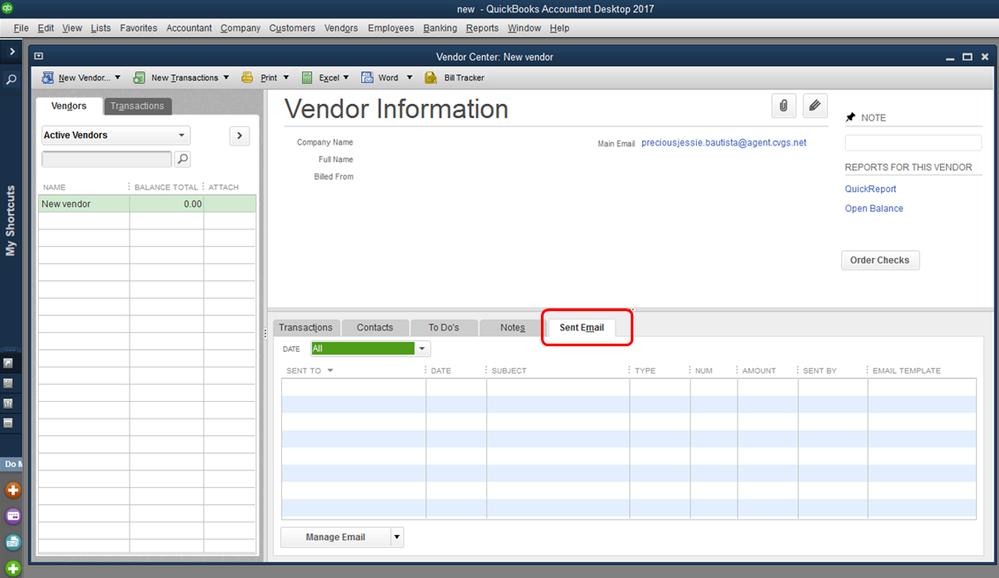This screenshot has width=999, height=578.
Task: Click the purple card icon in left bar
Action: 13,516
